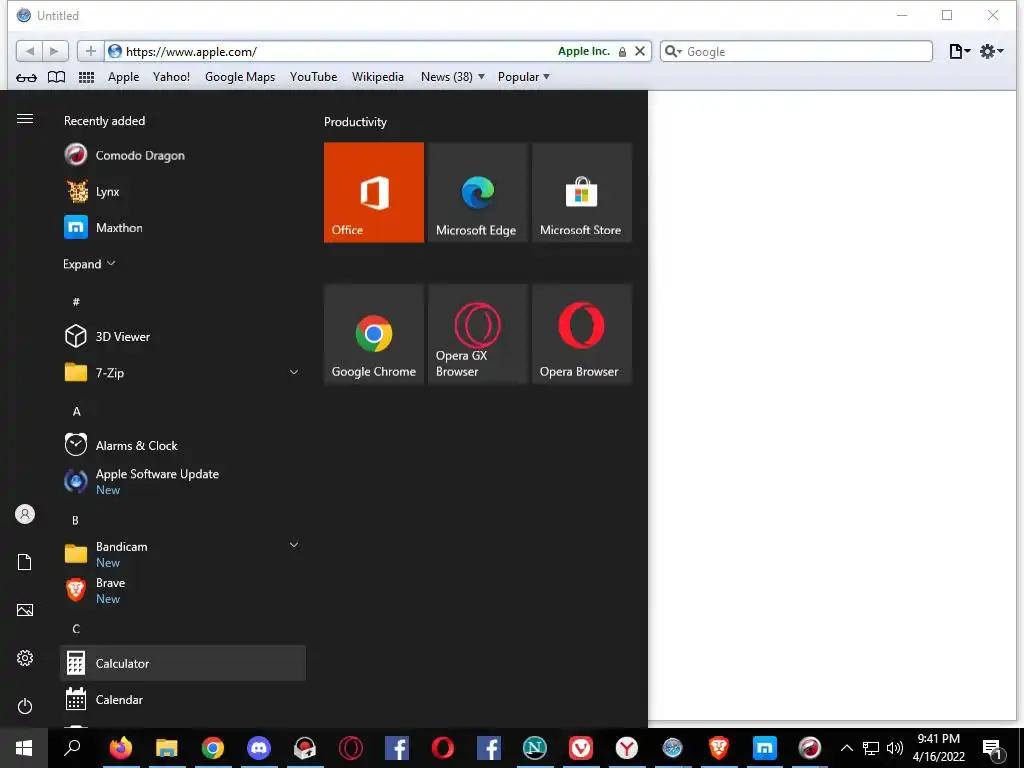The image size is (1024, 768).
Task: Click the B section header
Action: pos(76,520)
